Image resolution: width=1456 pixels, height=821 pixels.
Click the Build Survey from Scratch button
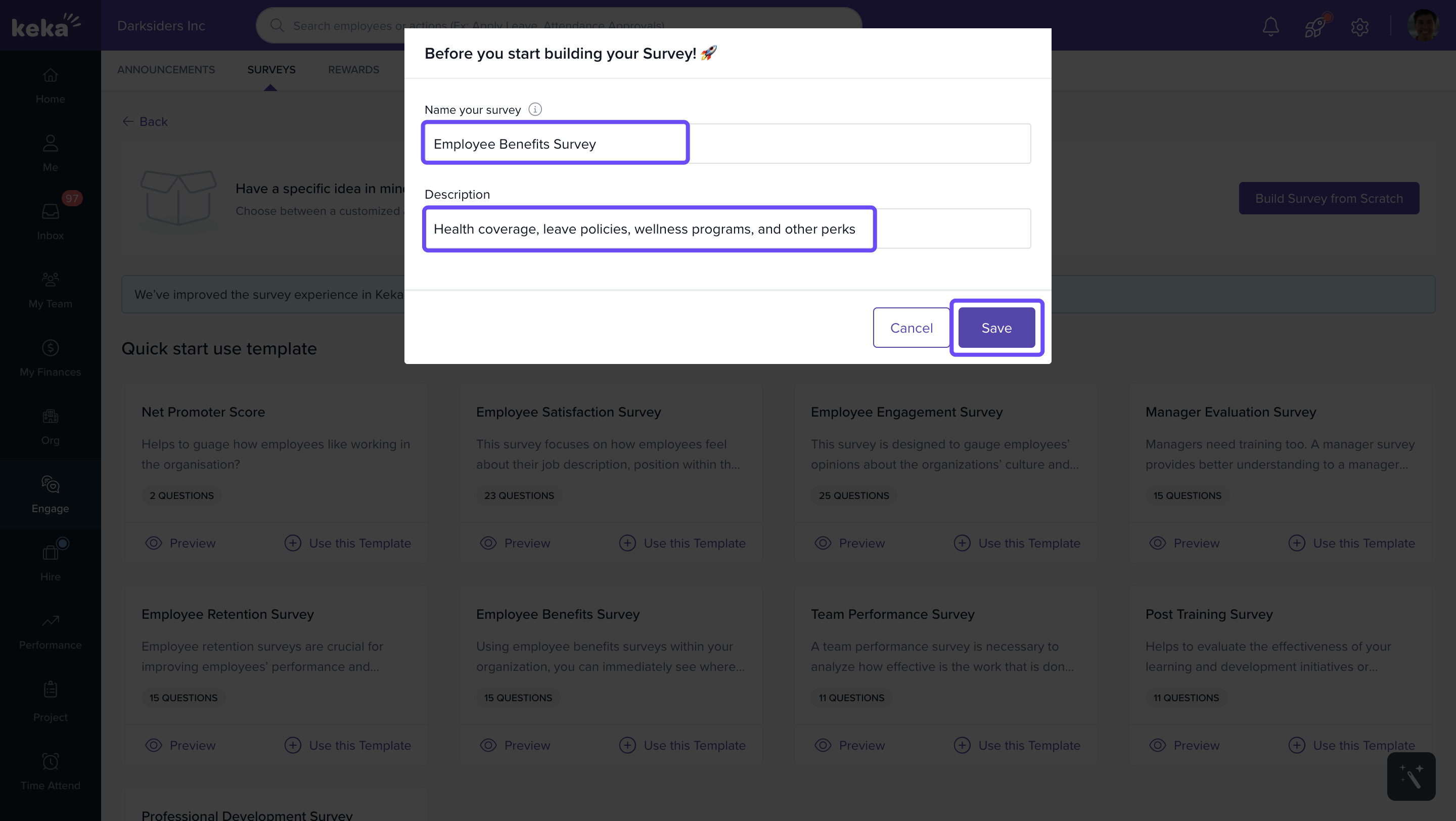click(1328, 198)
